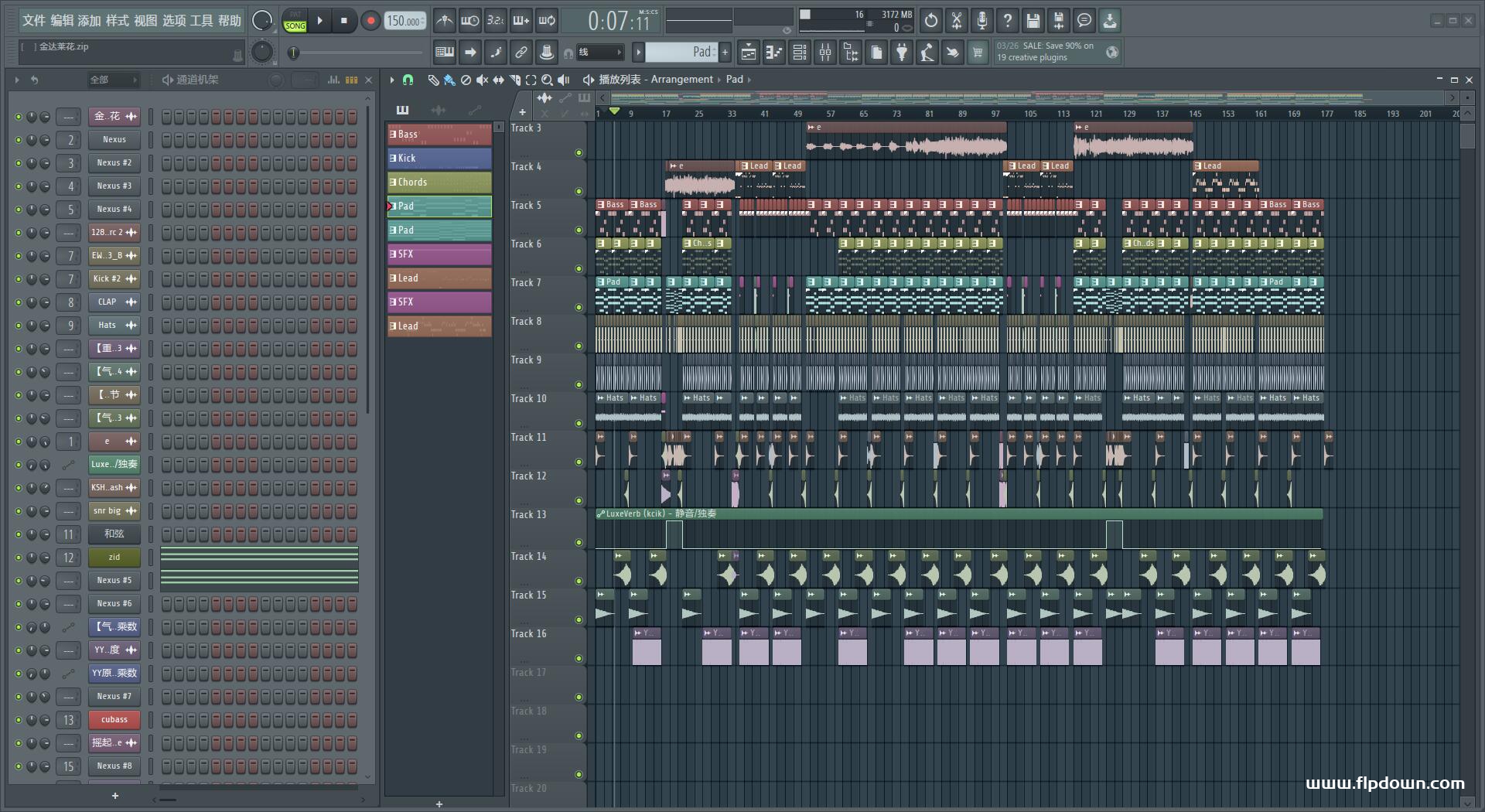Toggle mute on playlist Track 10

[579, 424]
